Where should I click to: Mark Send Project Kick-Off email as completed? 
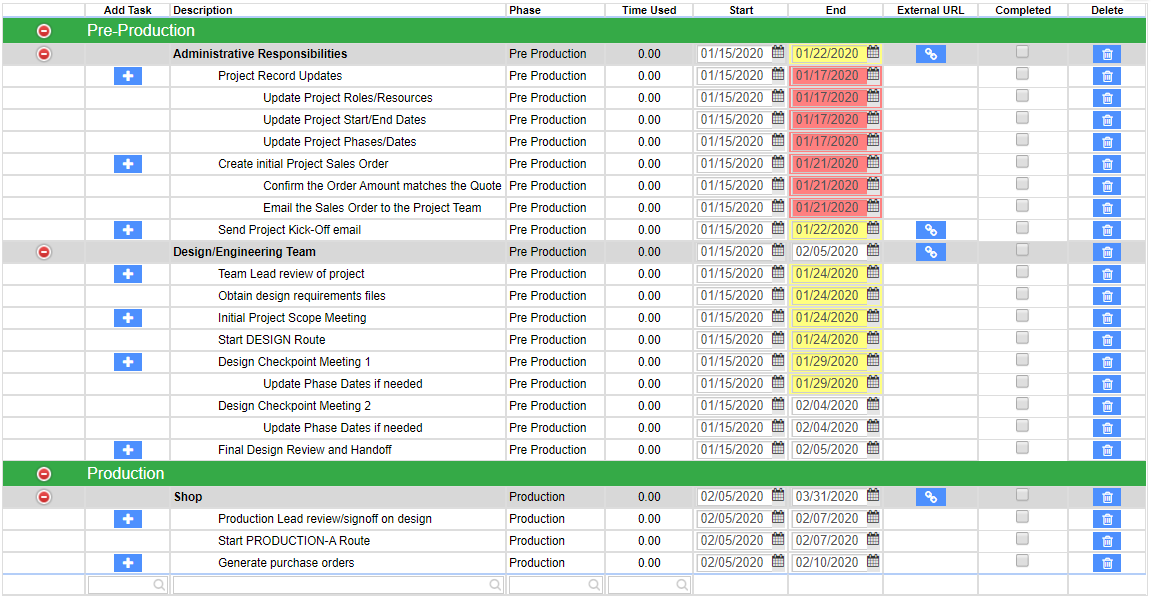[1022, 228]
